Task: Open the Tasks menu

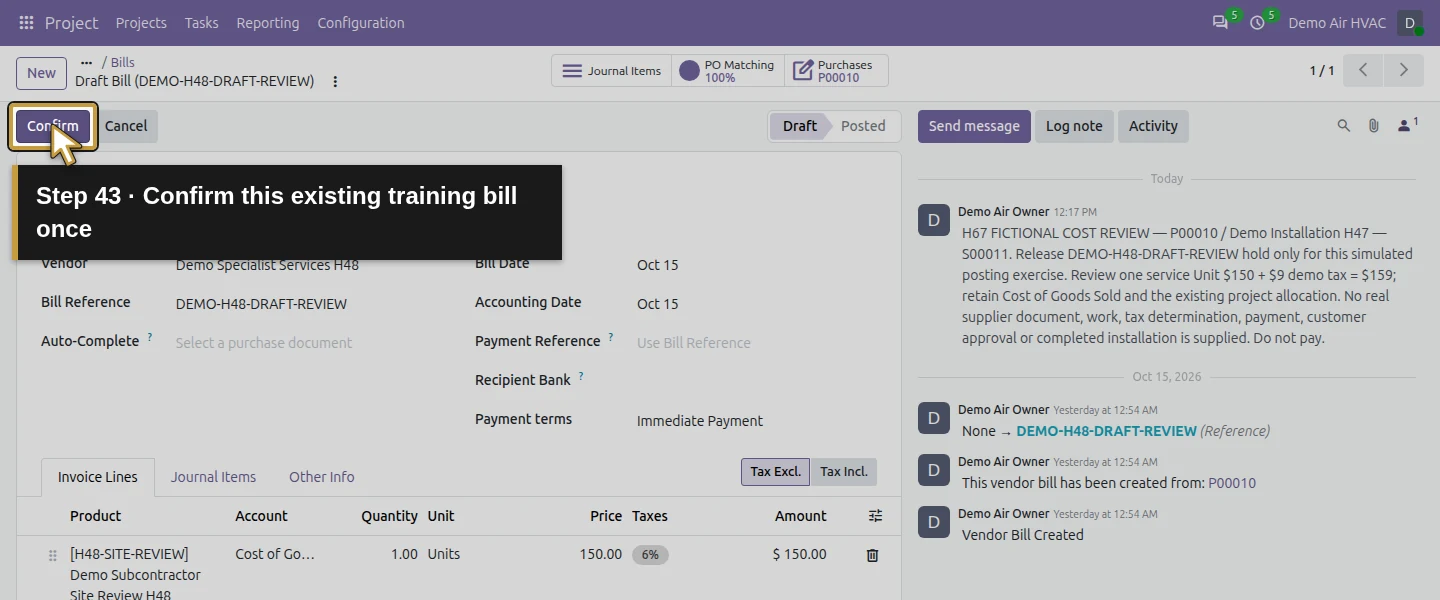Action: (201, 23)
